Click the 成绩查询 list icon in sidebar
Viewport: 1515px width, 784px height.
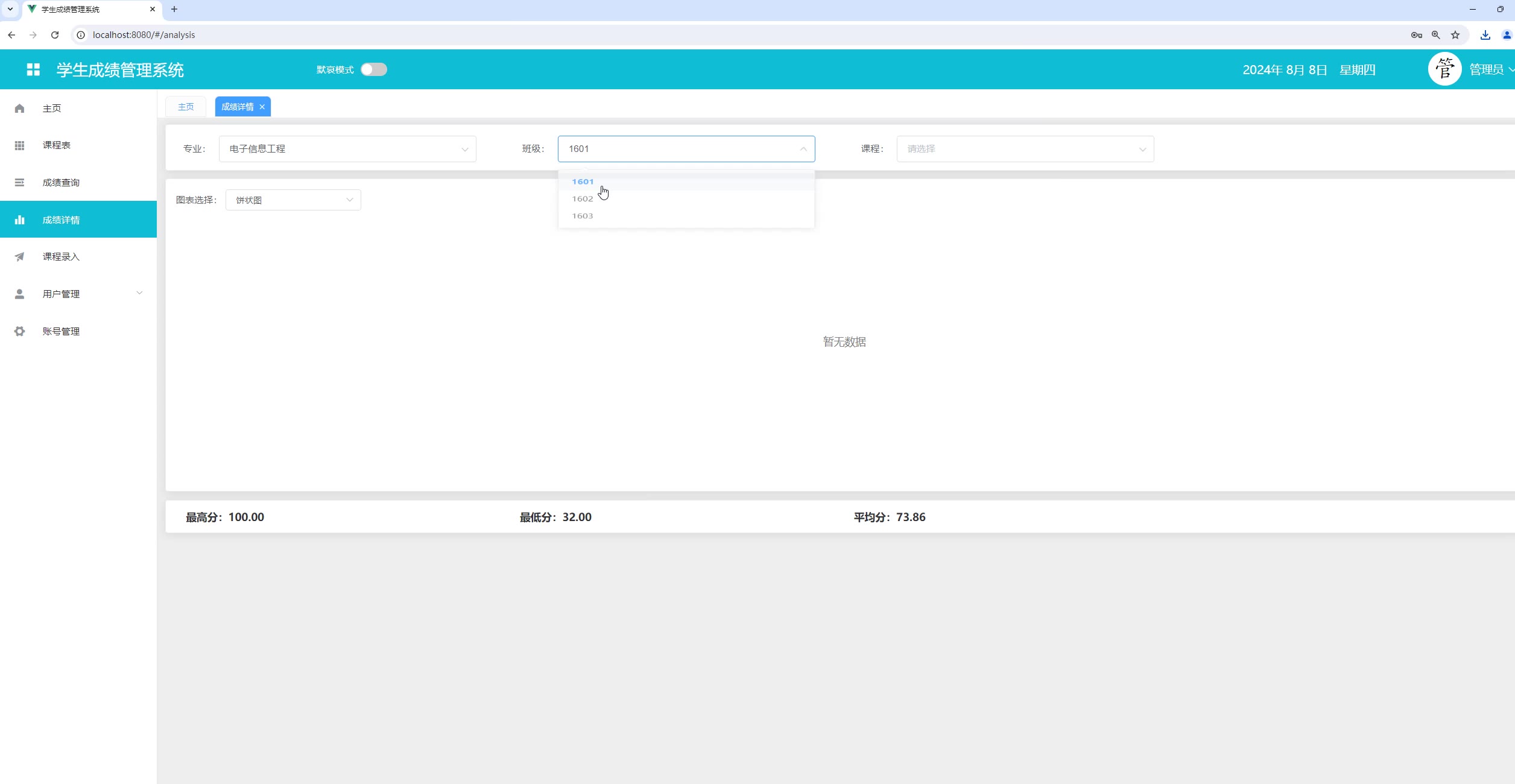pyautogui.click(x=19, y=183)
